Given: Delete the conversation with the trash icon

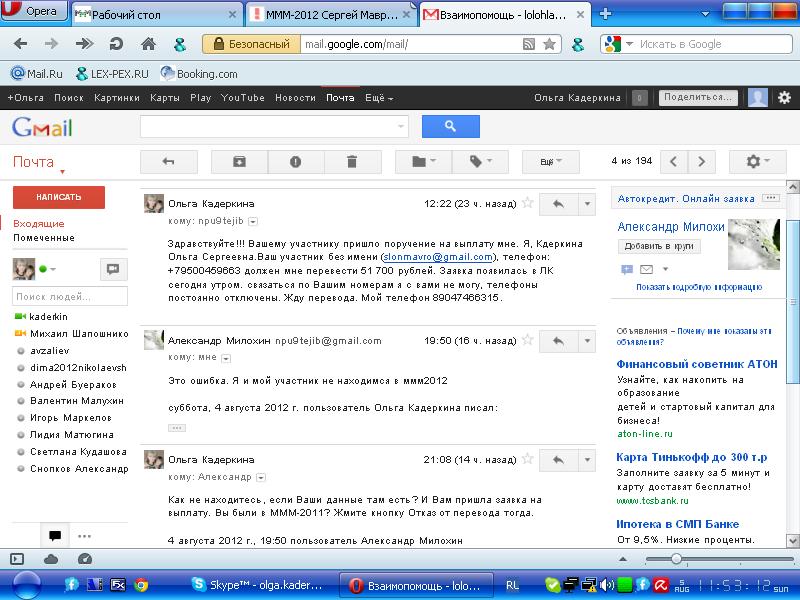Looking at the screenshot, I should click(352, 162).
